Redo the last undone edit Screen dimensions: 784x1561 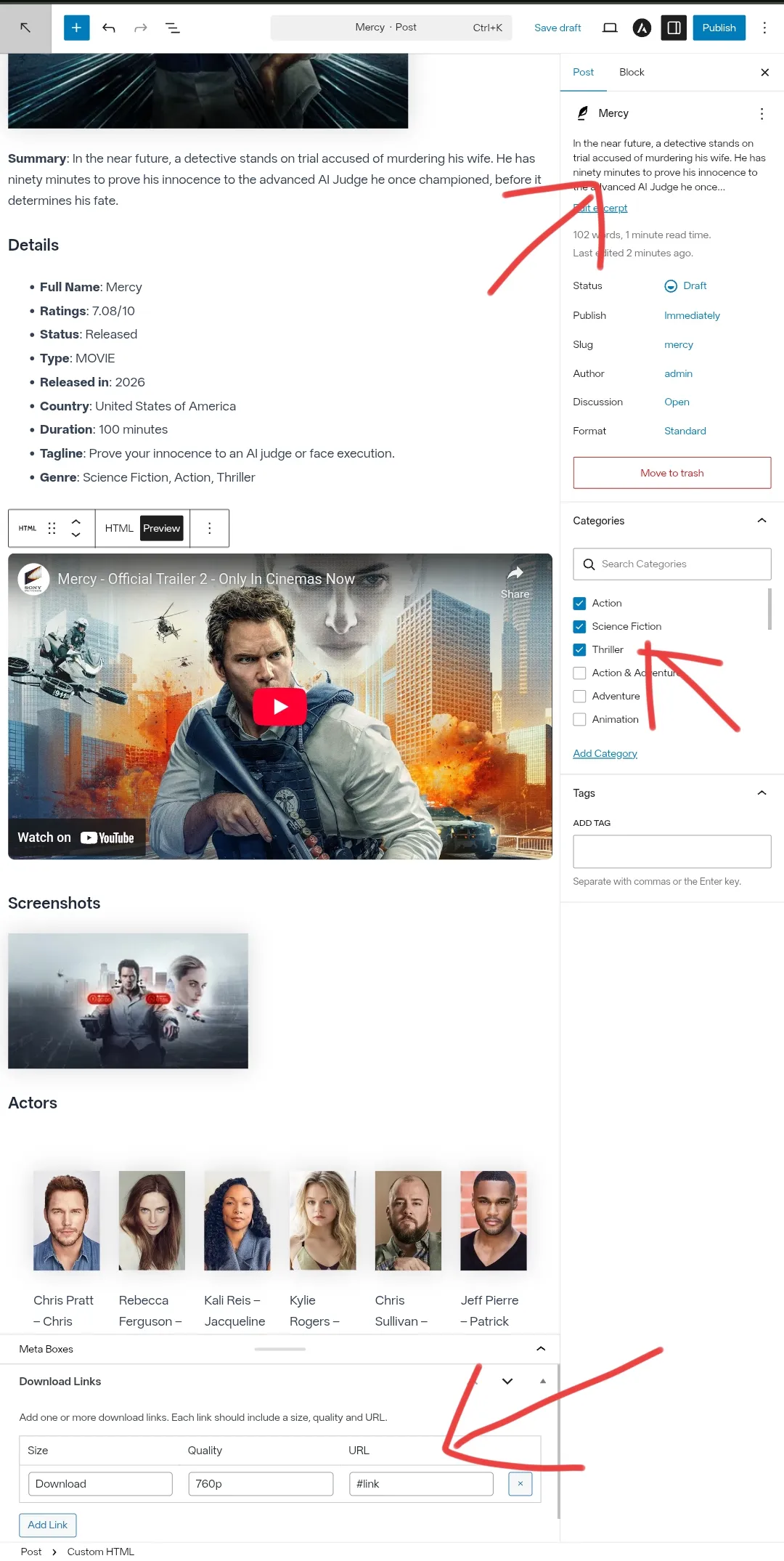(x=141, y=28)
